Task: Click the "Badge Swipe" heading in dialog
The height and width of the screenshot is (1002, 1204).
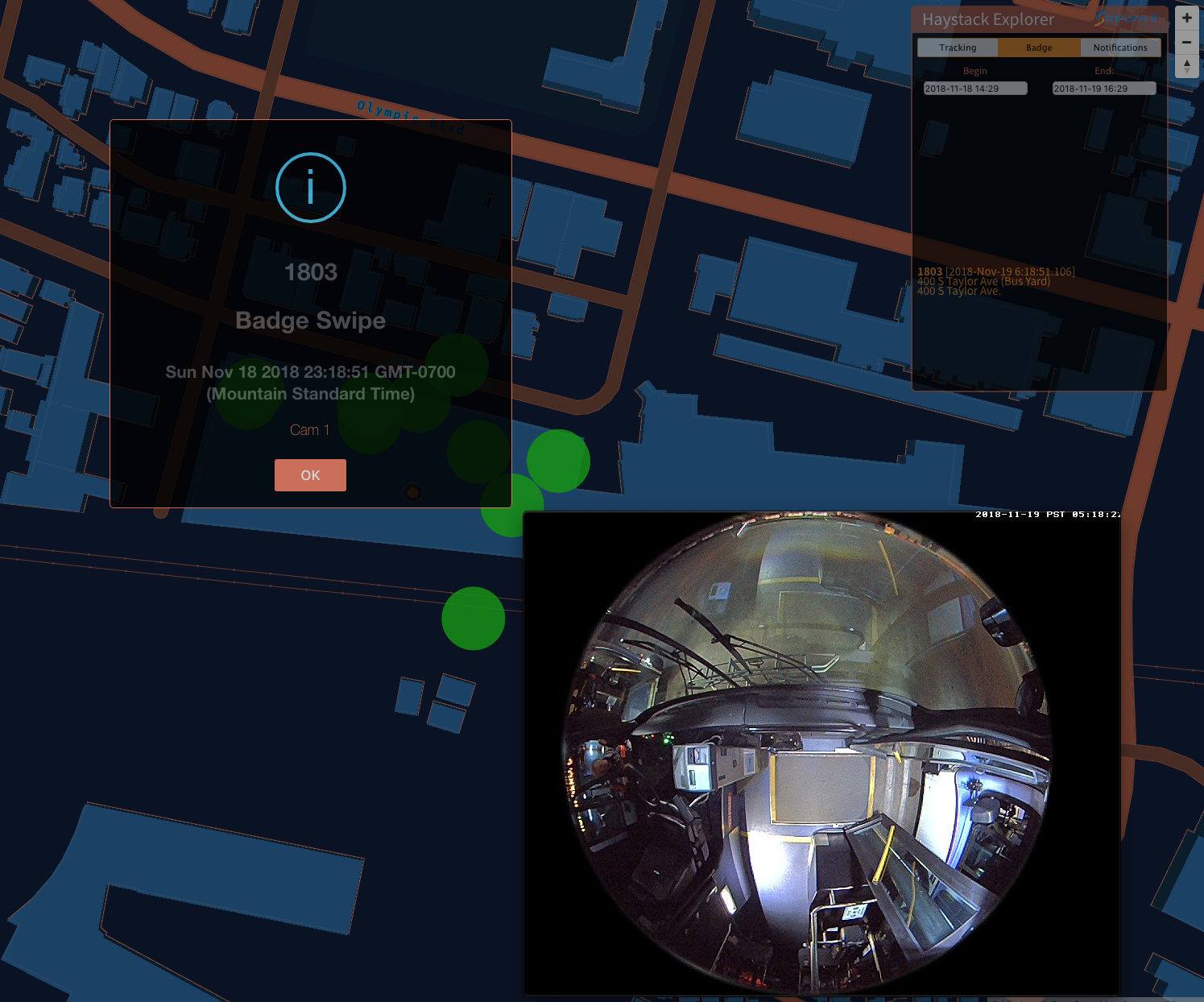Action: pyautogui.click(x=311, y=321)
